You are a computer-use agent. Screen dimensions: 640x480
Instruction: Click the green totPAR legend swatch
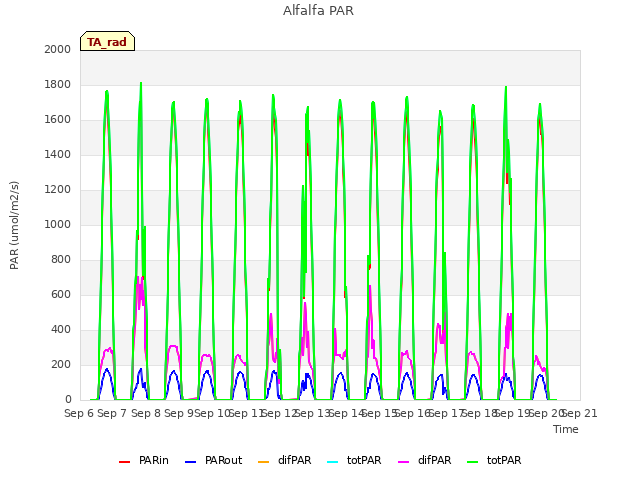coord(473,462)
